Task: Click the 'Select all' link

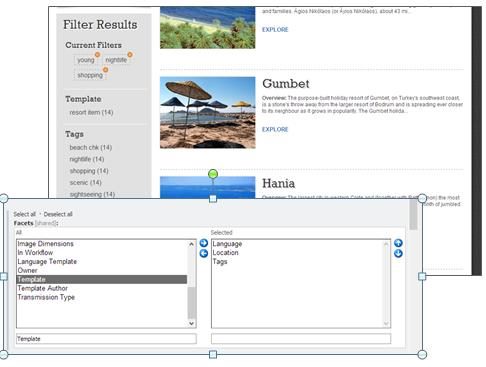Action: coord(24,214)
